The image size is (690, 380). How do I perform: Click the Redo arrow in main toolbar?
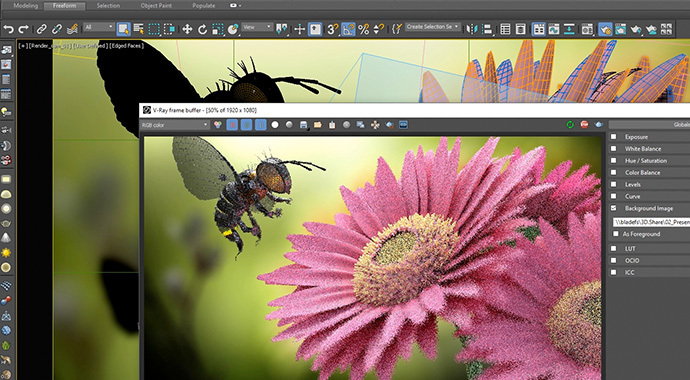(x=23, y=29)
